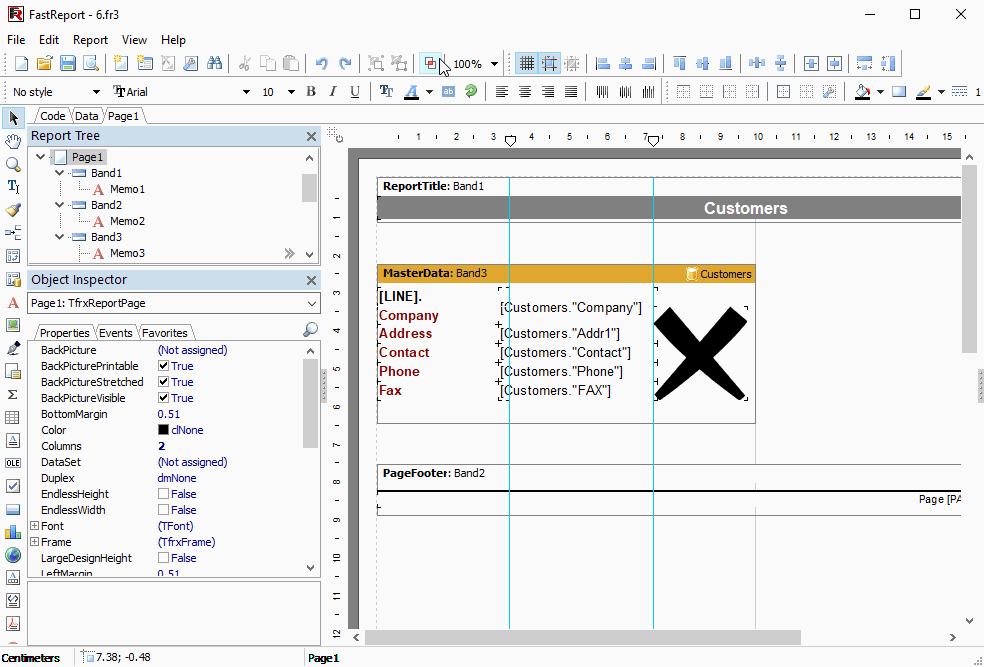Image resolution: width=984 pixels, height=667 pixels.
Task: Click the font color letter icon
Action: pyautogui.click(x=411, y=92)
